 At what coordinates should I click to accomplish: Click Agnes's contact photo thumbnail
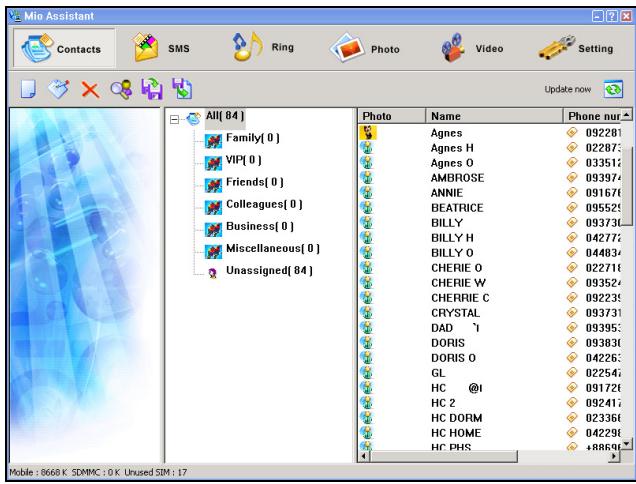pyautogui.click(x=368, y=133)
